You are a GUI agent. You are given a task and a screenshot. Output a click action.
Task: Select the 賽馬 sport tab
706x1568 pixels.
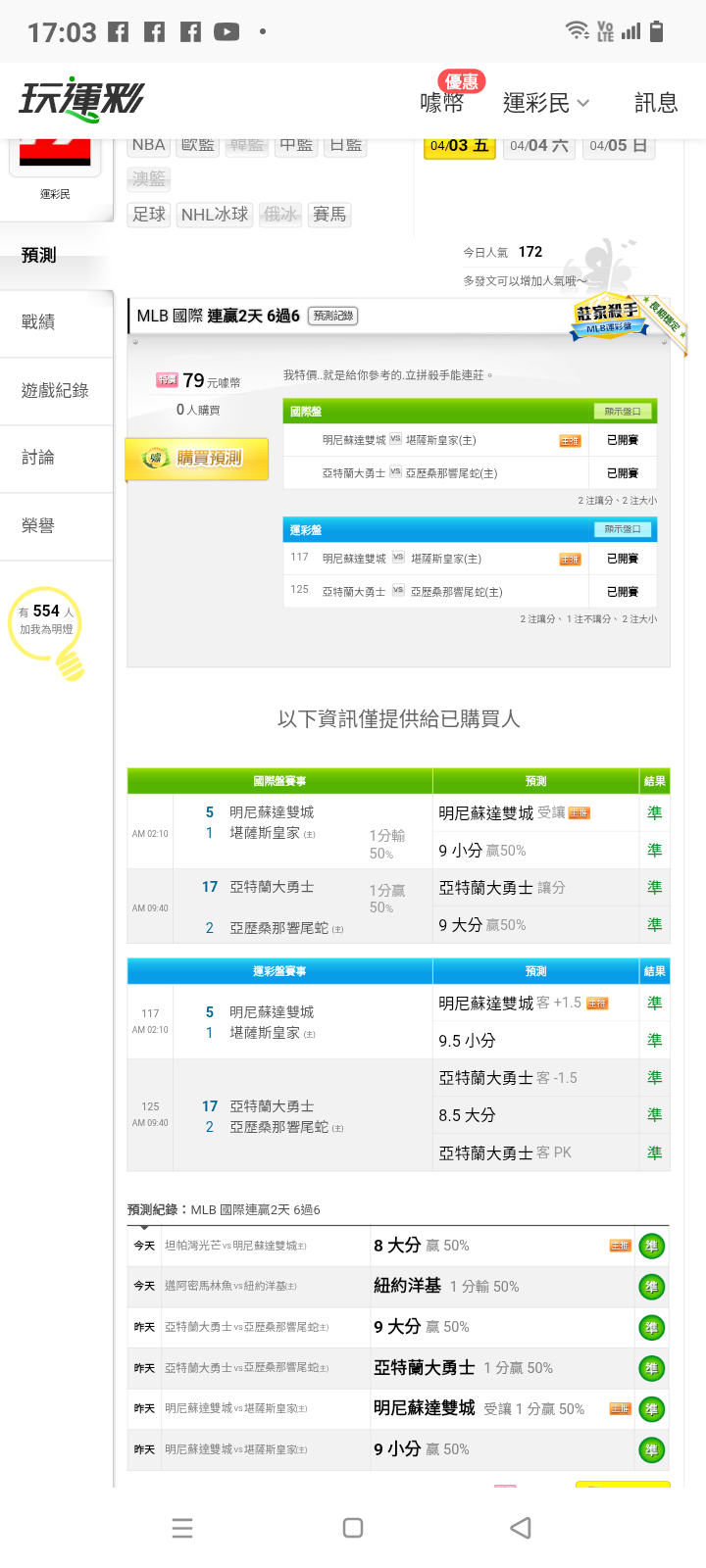(329, 215)
